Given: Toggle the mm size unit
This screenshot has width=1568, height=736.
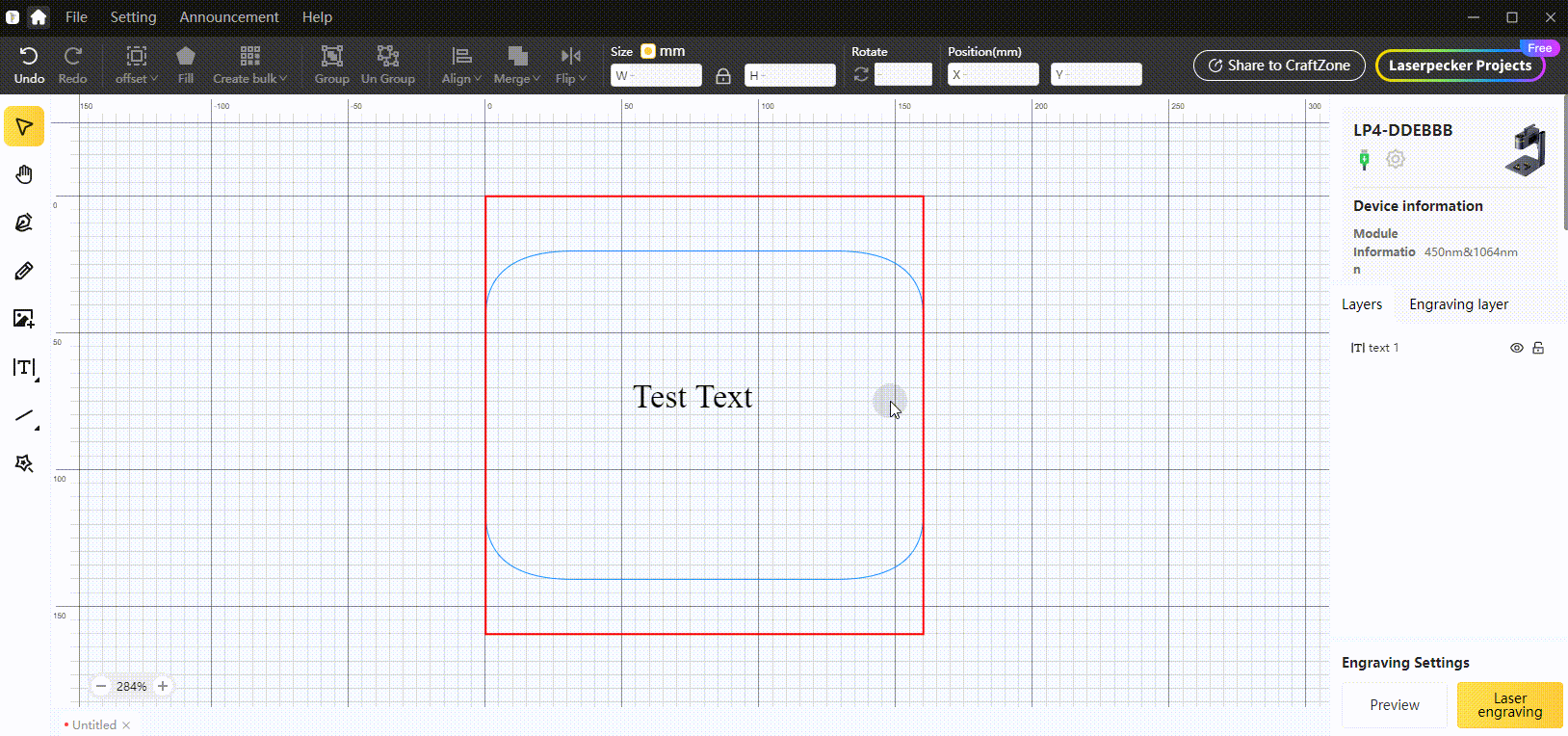Looking at the screenshot, I should pyautogui.click(x=648, y=51).
